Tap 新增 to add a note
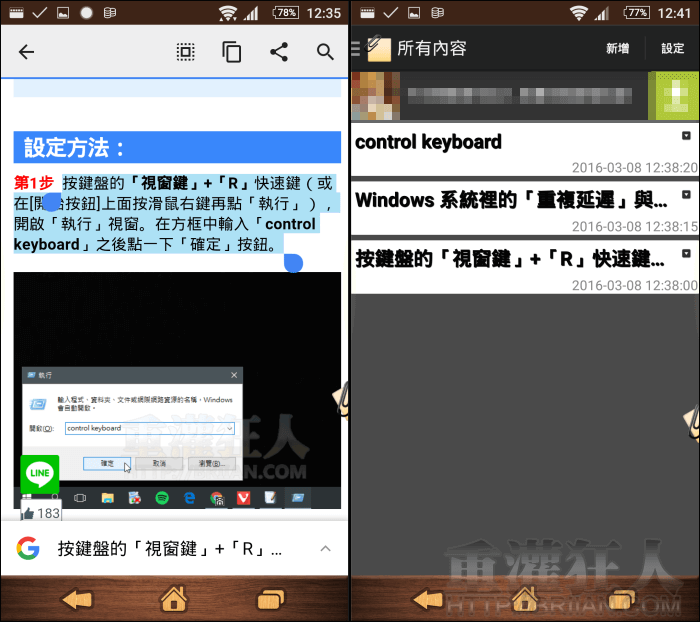 pyautogui.click(x=618, y=48)
